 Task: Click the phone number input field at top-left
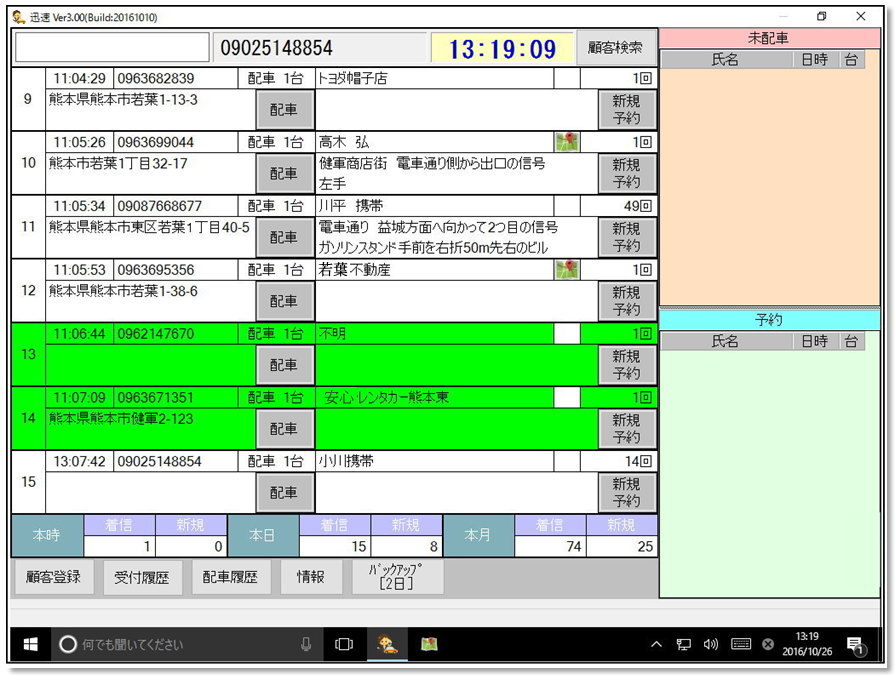click(113, 48)
